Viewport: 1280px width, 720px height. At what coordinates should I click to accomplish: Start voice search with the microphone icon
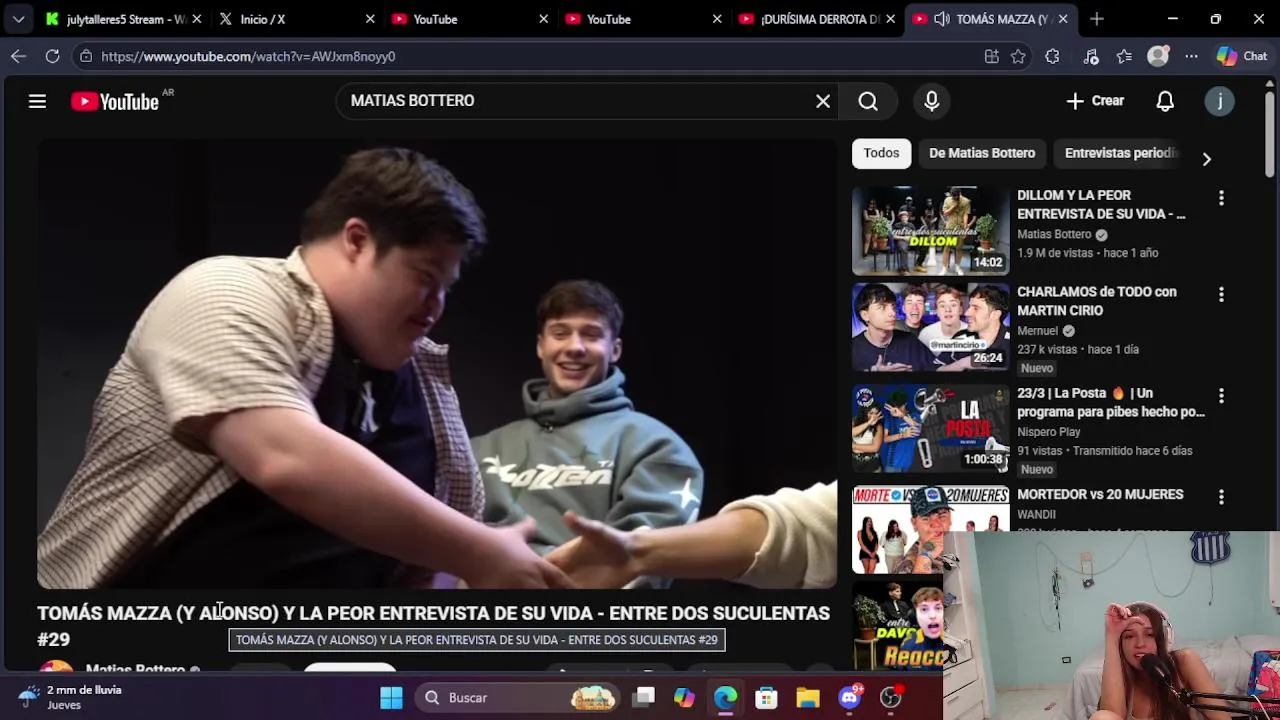click(931, 101)
